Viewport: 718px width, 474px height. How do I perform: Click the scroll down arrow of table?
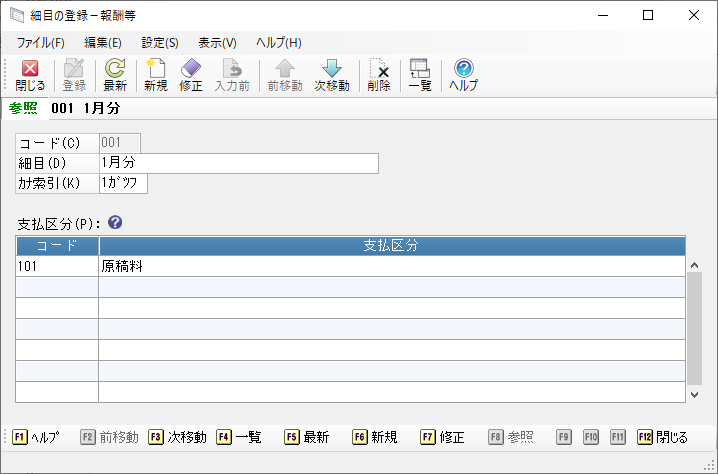coord(694,394)
